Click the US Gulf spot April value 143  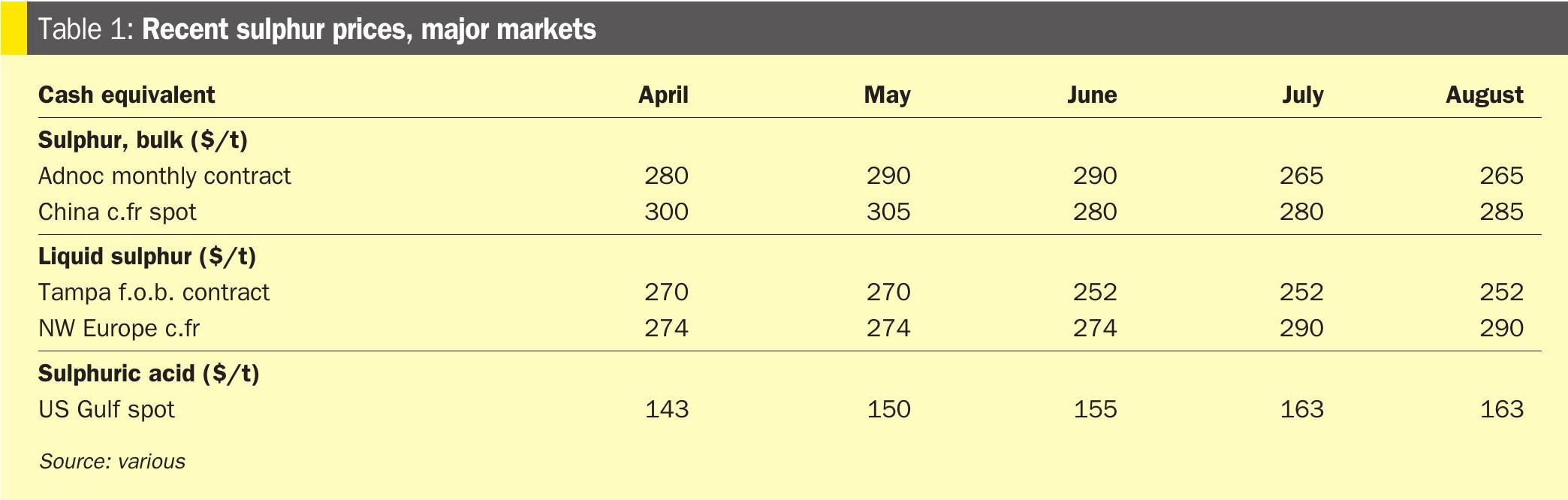tap(667, 409)
